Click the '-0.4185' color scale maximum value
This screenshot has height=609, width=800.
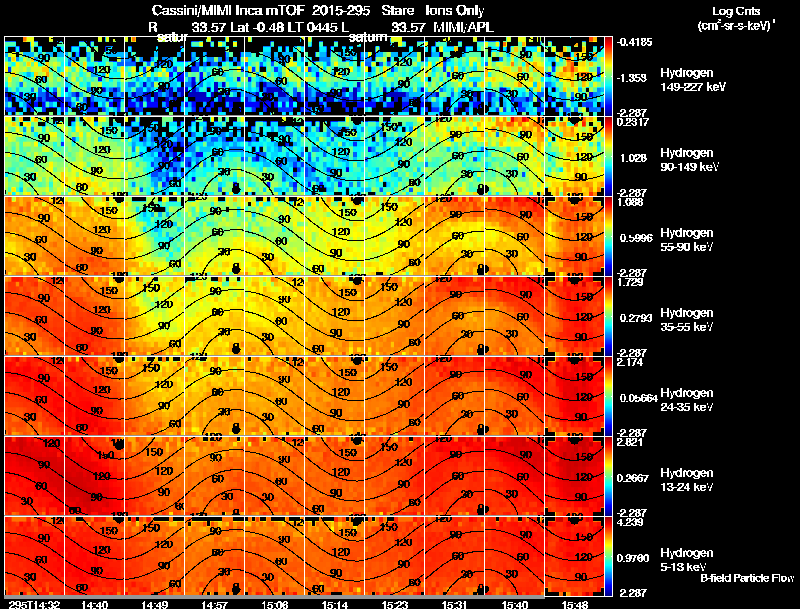coord(634,42)
